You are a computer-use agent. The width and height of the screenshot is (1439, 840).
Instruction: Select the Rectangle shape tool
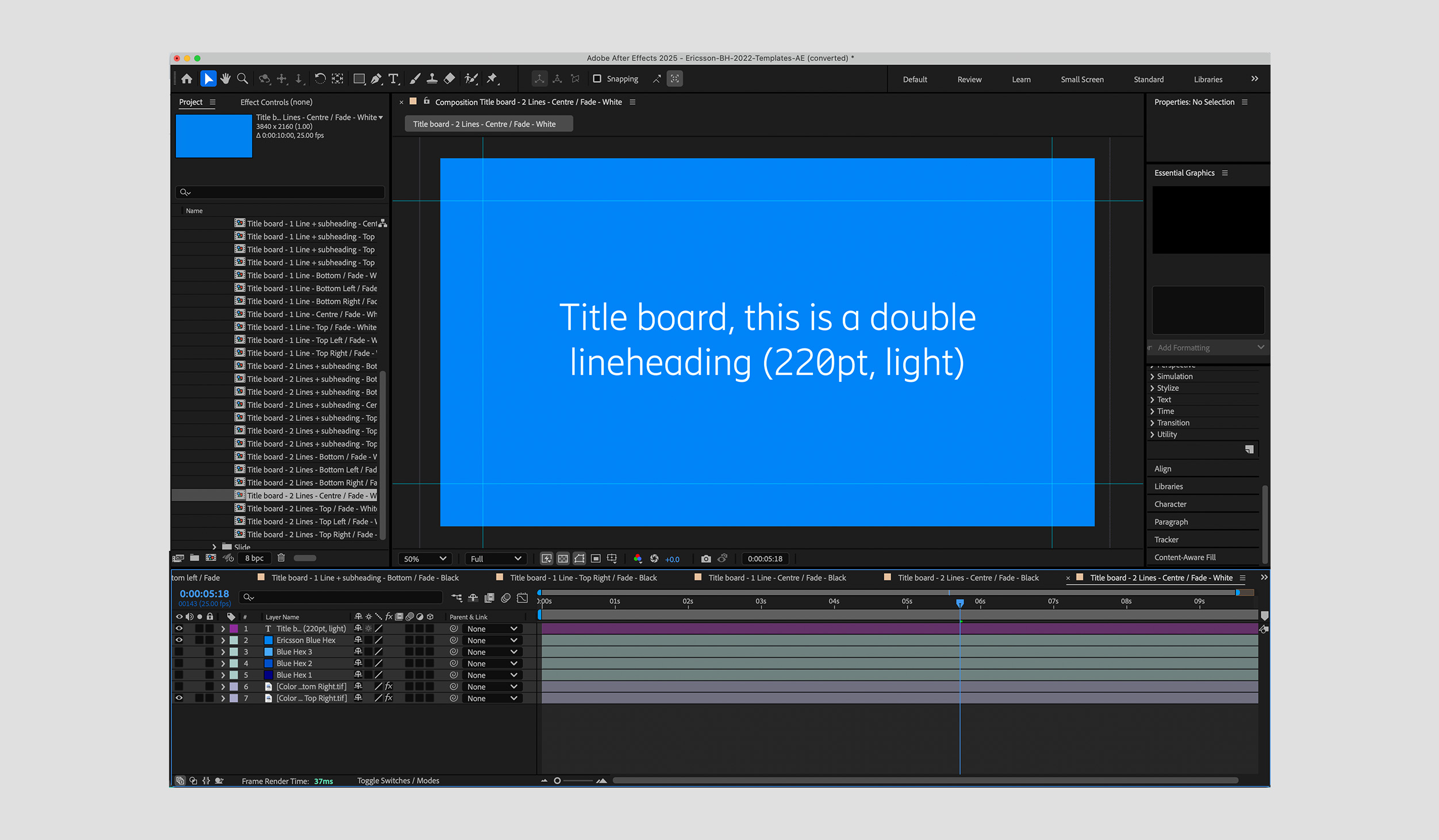tap(359, 79)
